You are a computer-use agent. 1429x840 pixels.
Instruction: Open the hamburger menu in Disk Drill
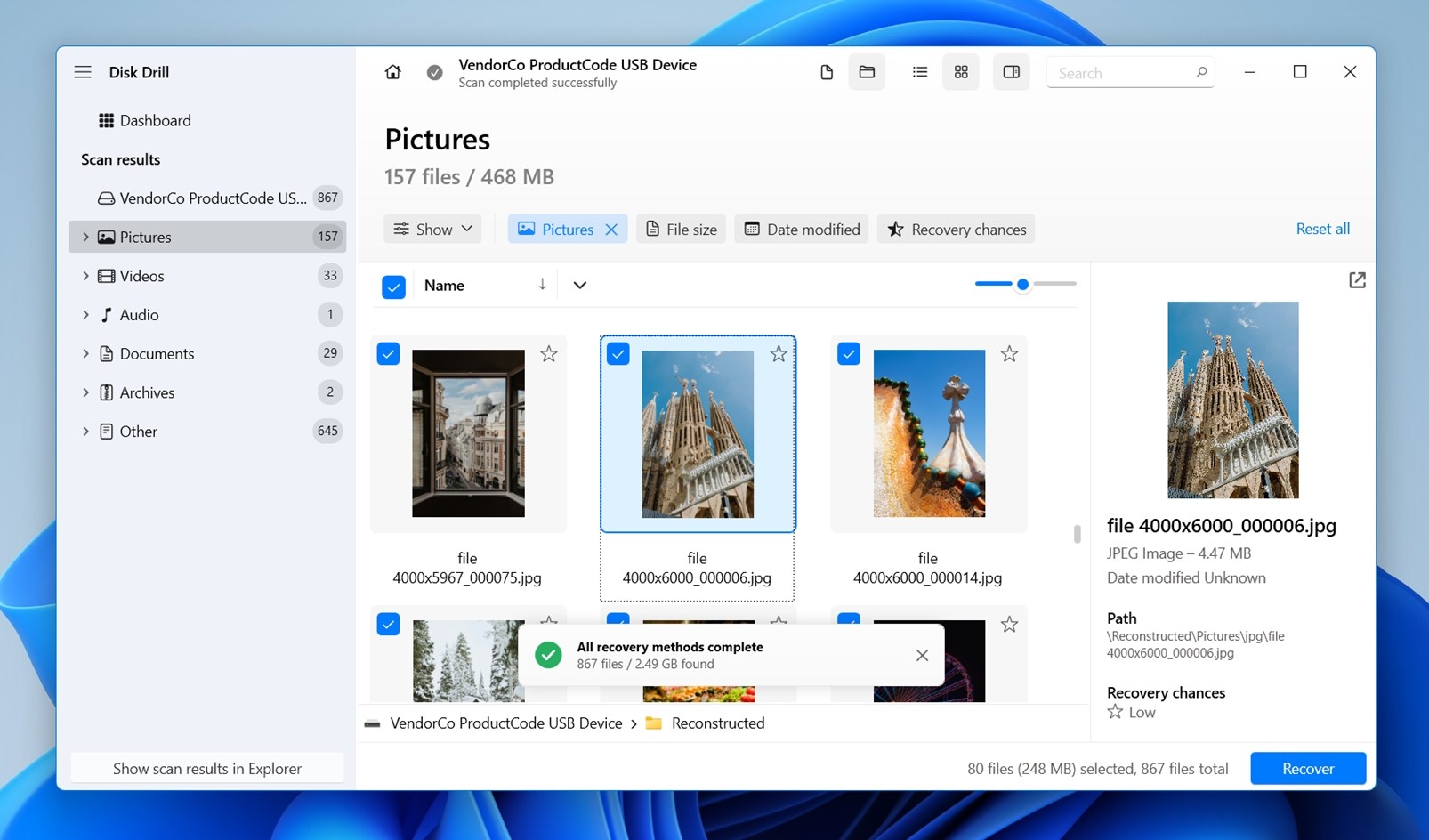[x=83, y=72]
